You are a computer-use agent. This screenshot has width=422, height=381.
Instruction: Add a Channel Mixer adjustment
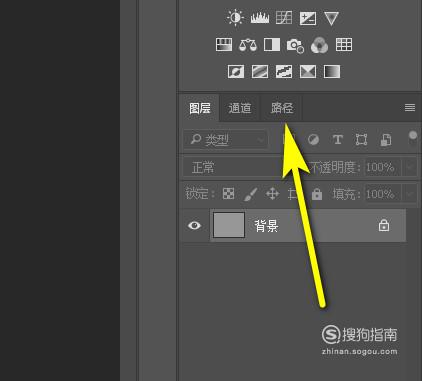pos(319,45)
